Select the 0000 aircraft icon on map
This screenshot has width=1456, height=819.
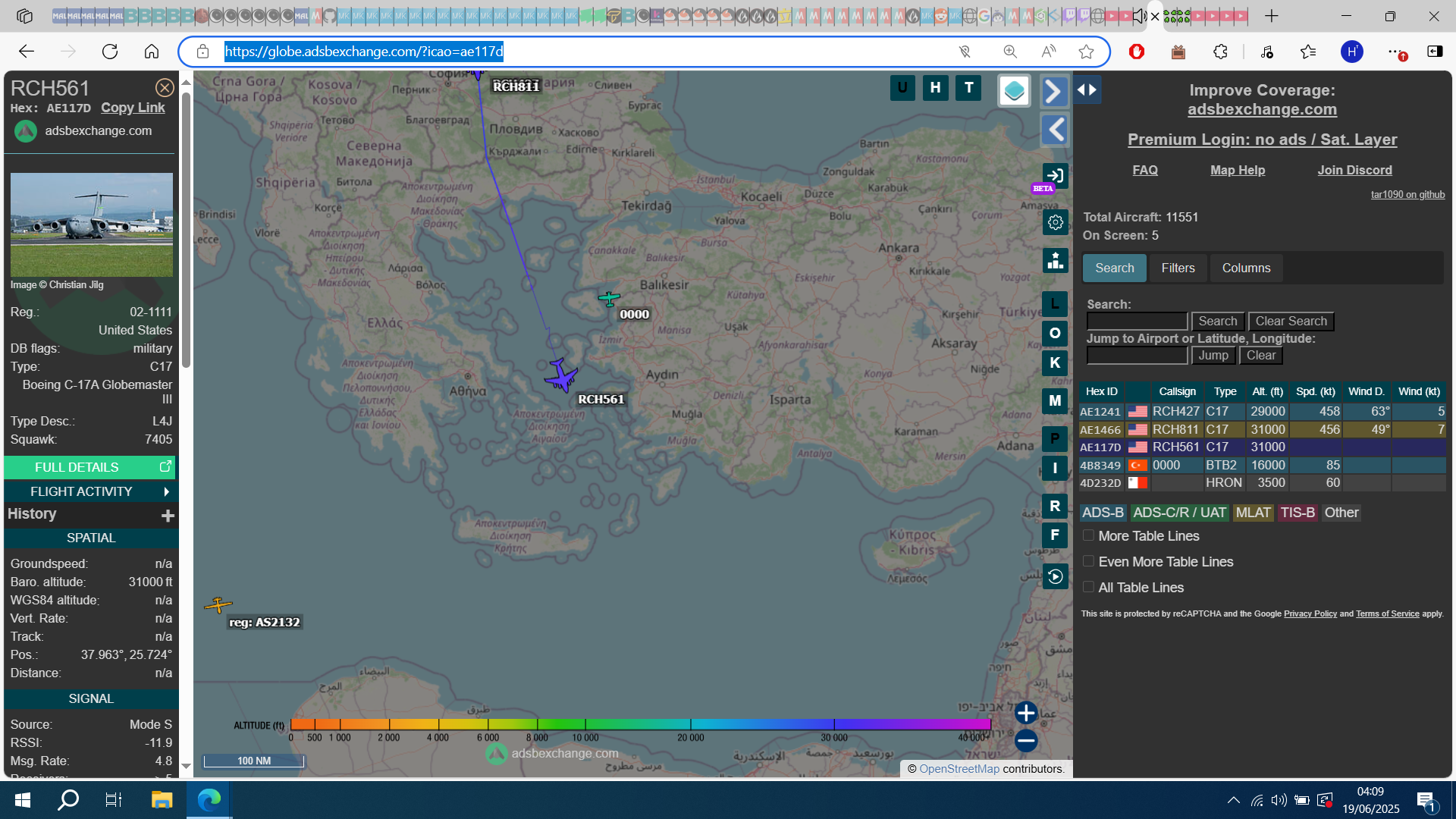point(609,299)
